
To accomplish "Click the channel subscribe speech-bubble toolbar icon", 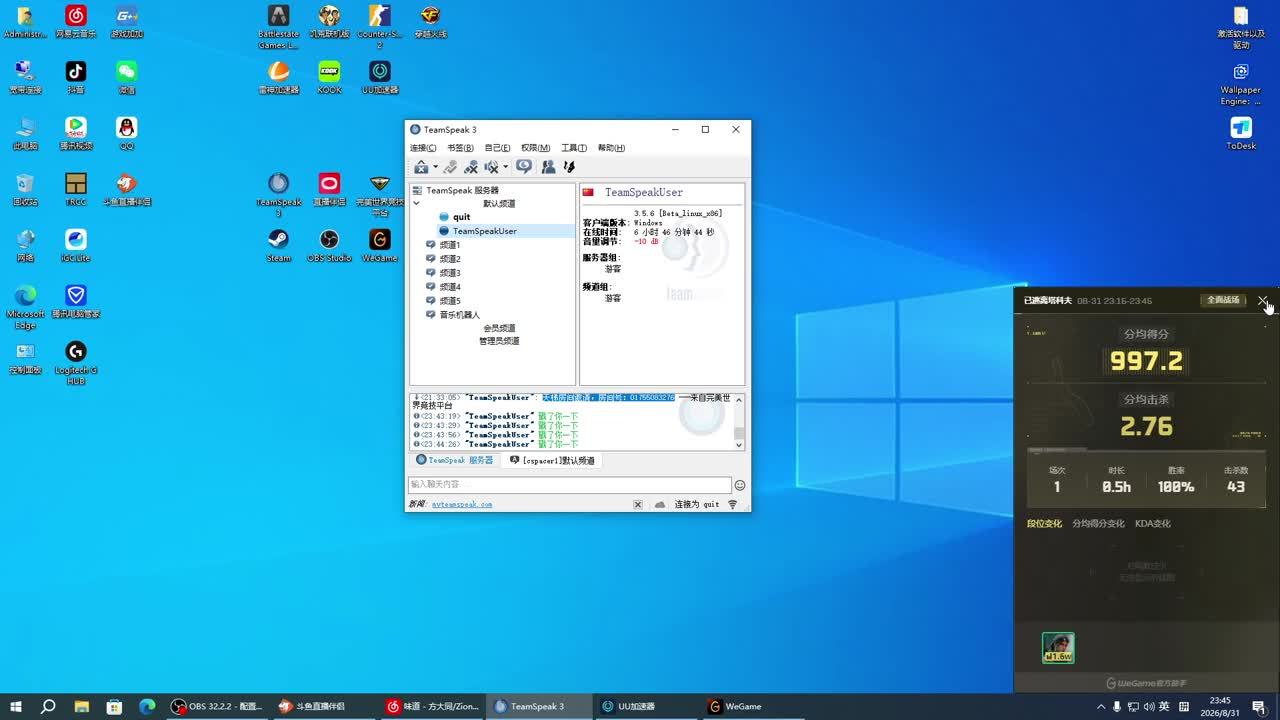I will point(524,167).
